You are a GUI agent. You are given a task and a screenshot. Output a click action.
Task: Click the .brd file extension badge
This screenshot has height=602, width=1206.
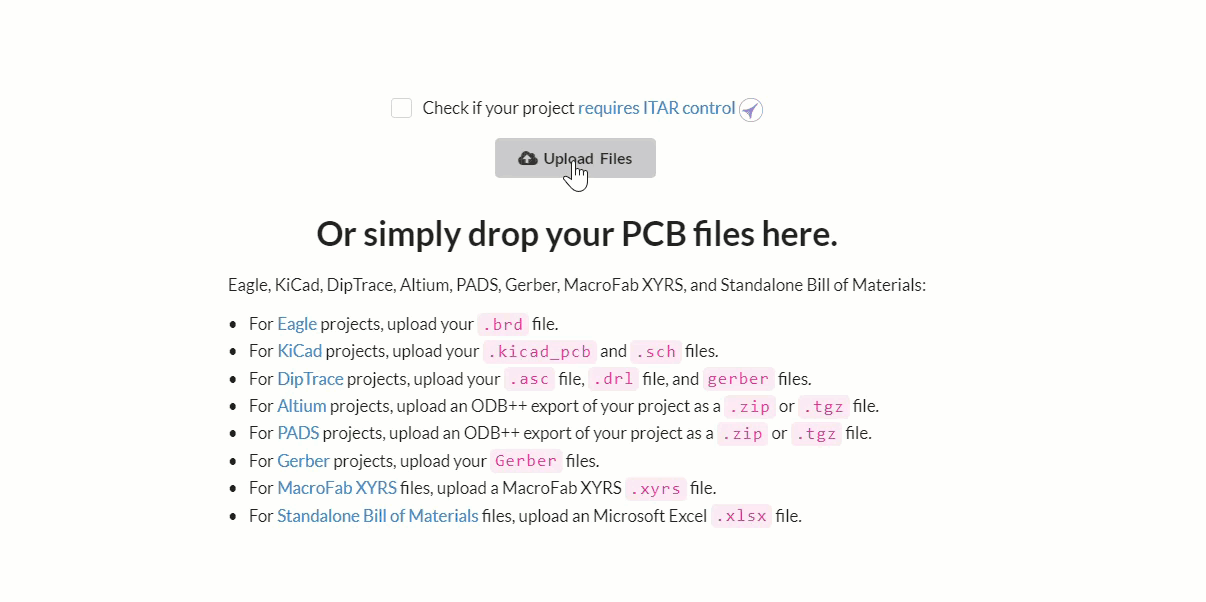tap(502, 323)
